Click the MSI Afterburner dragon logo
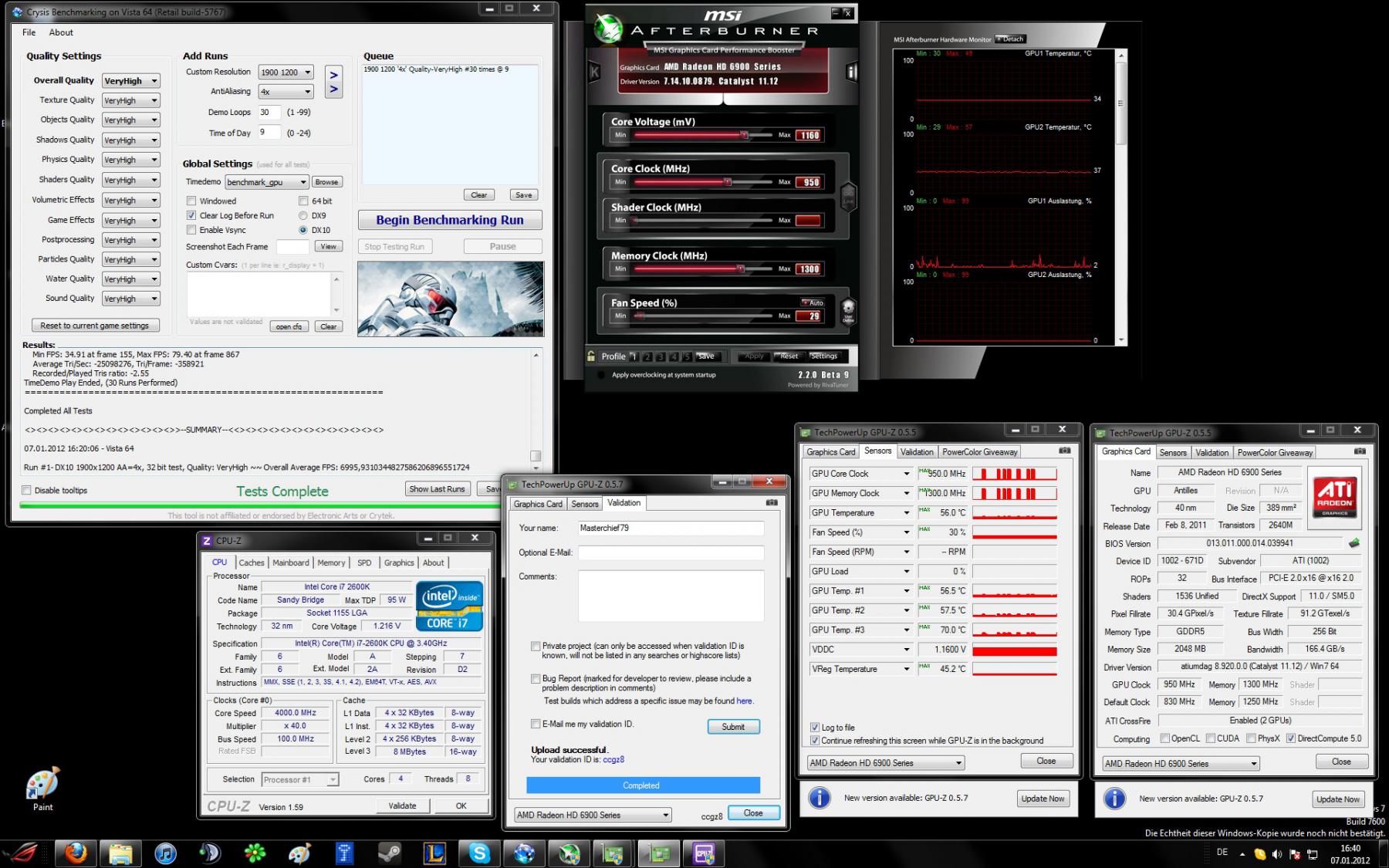The width and height of the screenshot is (1389, 868). [608, 29]
